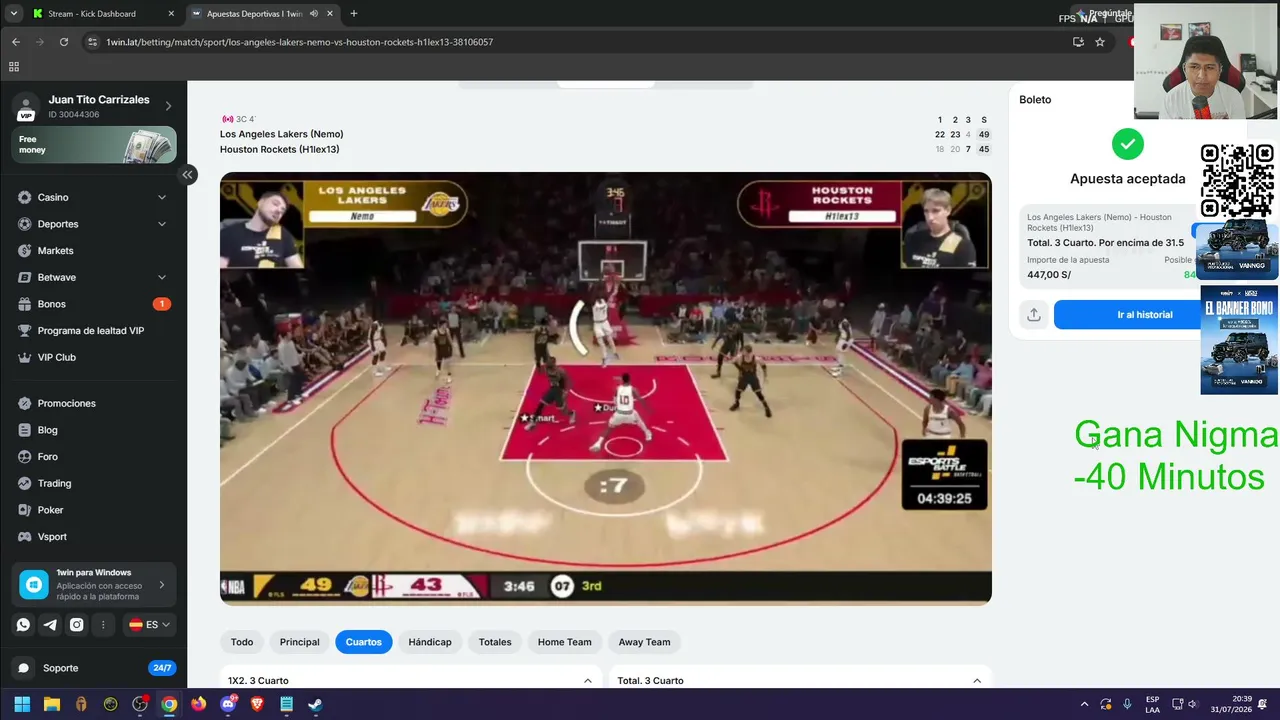Open the Vsport controller icon

tap(25, 537)
